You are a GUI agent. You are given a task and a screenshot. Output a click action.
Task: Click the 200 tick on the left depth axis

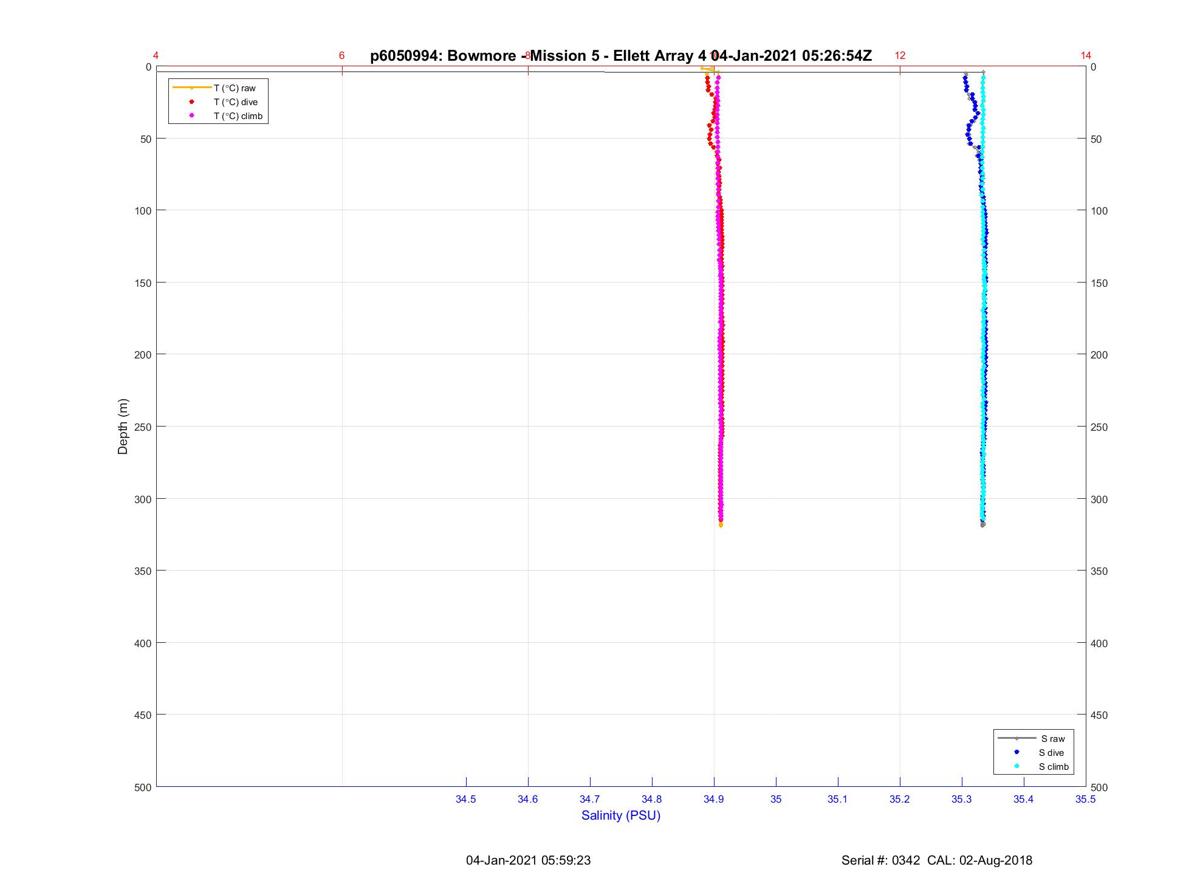point(142,355)
